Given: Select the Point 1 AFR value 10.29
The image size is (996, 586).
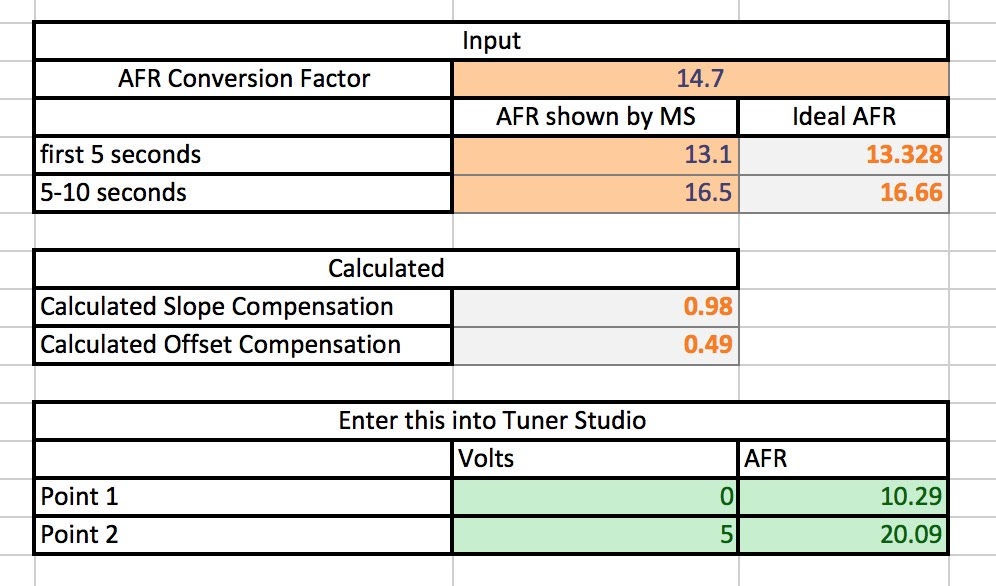Looking at the screenshot, I should point(842,496).
